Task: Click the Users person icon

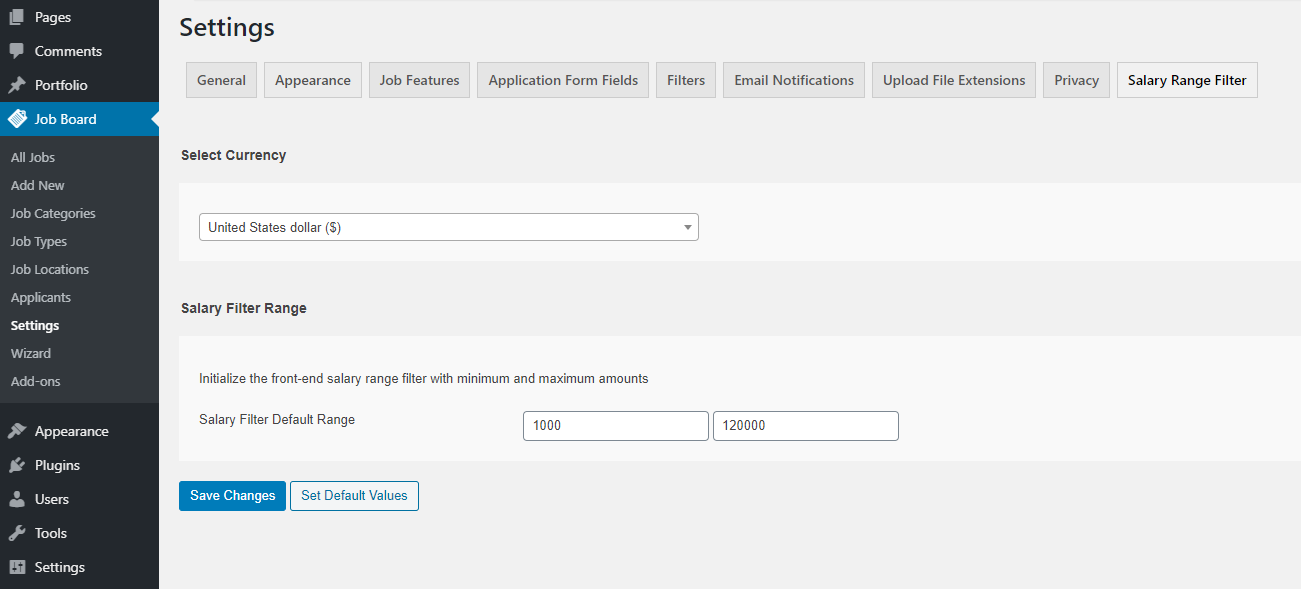Action: click(18, 498)
